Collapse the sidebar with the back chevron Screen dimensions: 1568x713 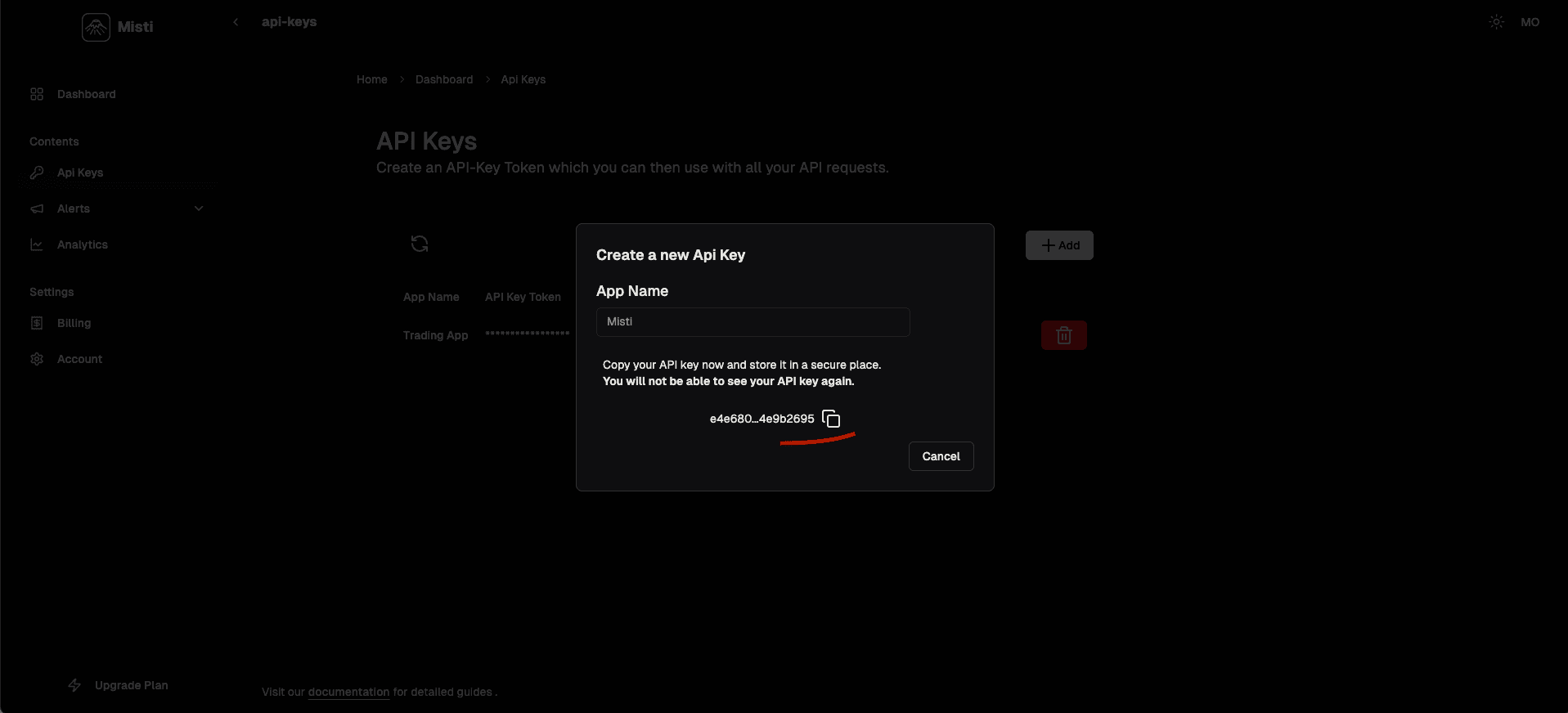(236, 22)
